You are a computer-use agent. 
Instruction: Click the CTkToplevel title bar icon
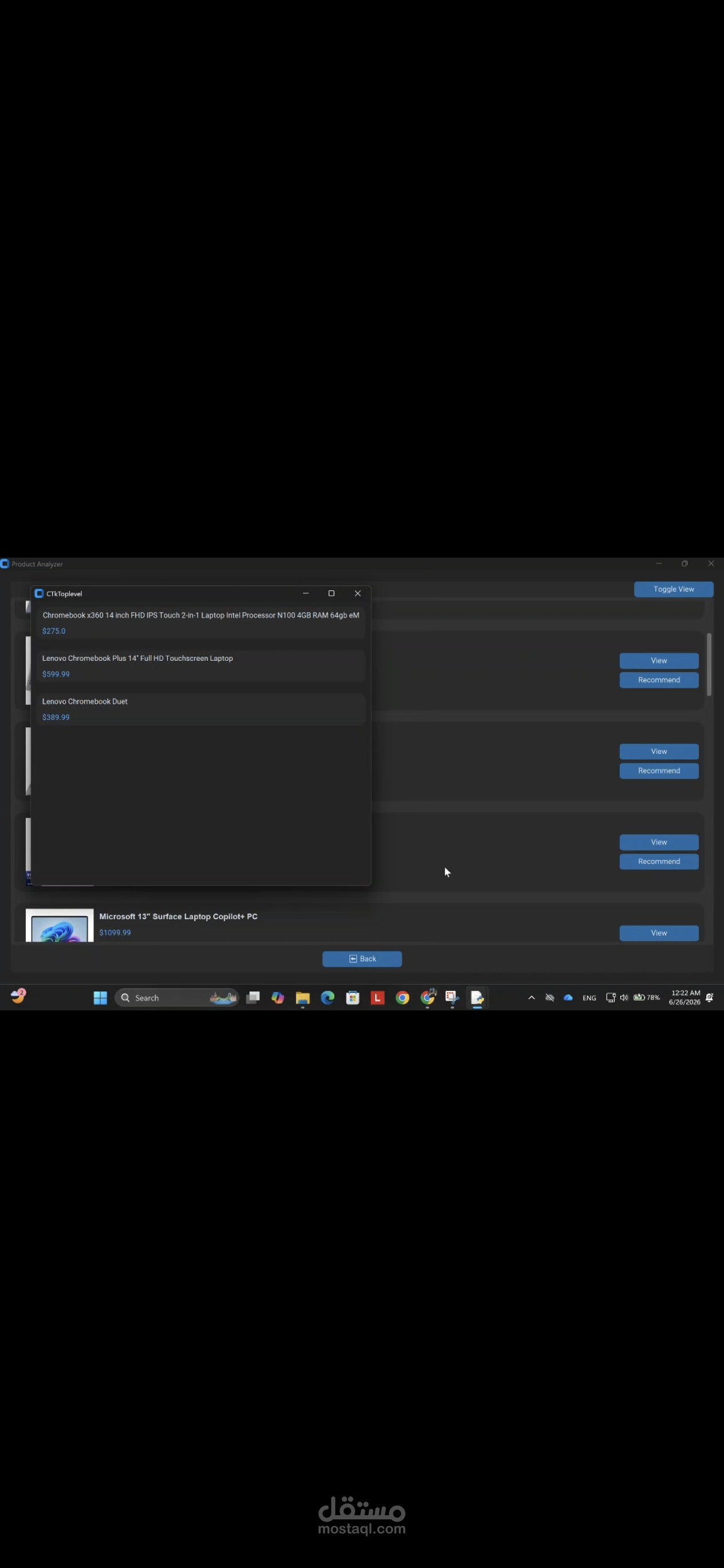(39, 594)
